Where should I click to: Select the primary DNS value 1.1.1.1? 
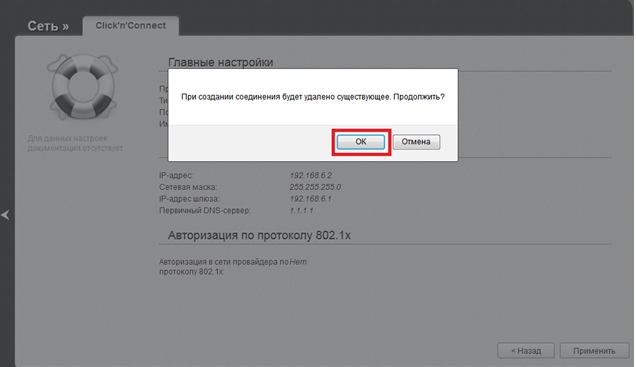(x=301, y=210)
